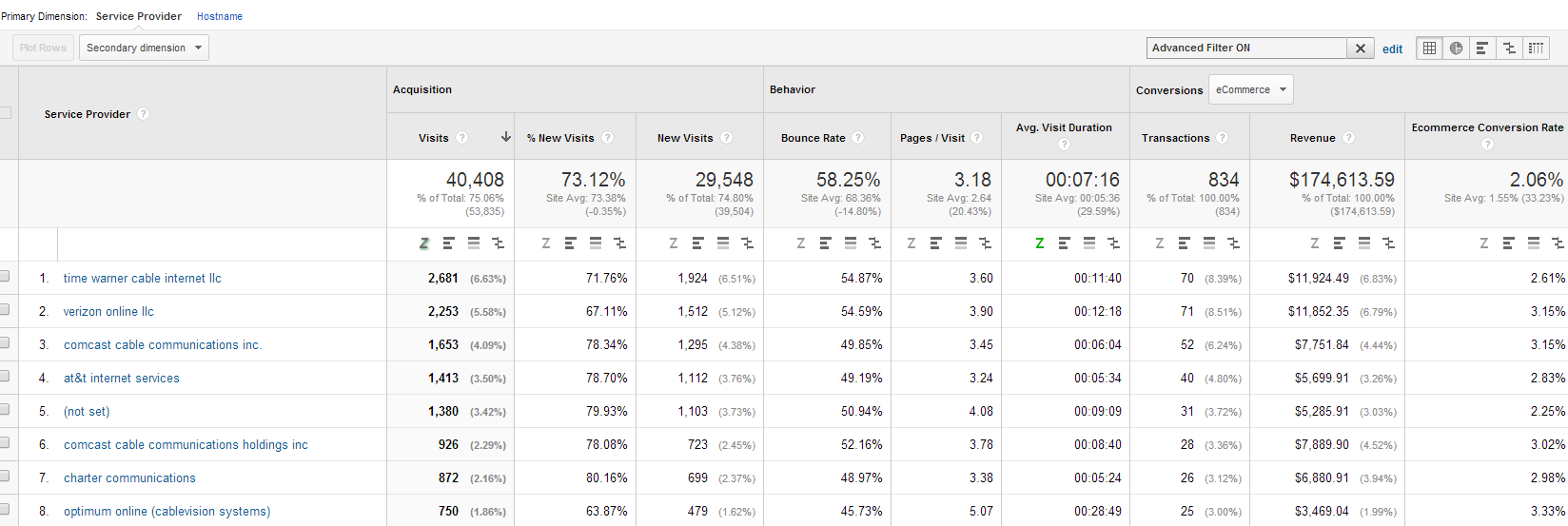Select Service Provider primary dimension

138,16
